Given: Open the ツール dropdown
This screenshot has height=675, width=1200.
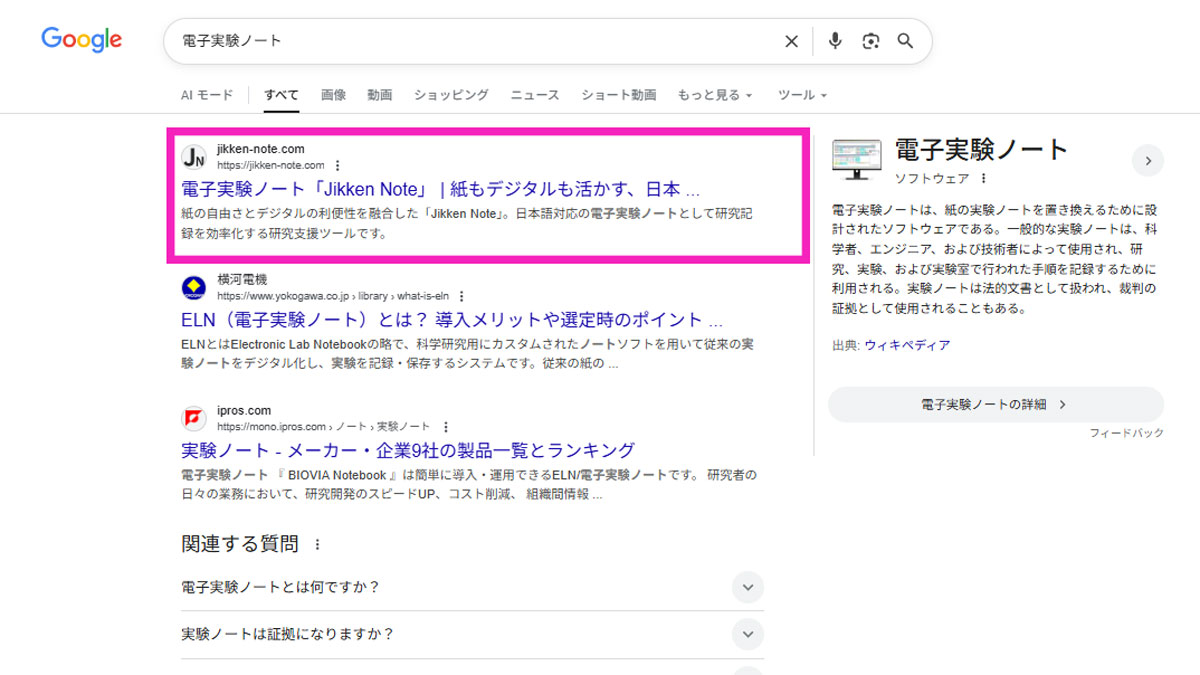Looking at the screenshot, I should (802, 95).
